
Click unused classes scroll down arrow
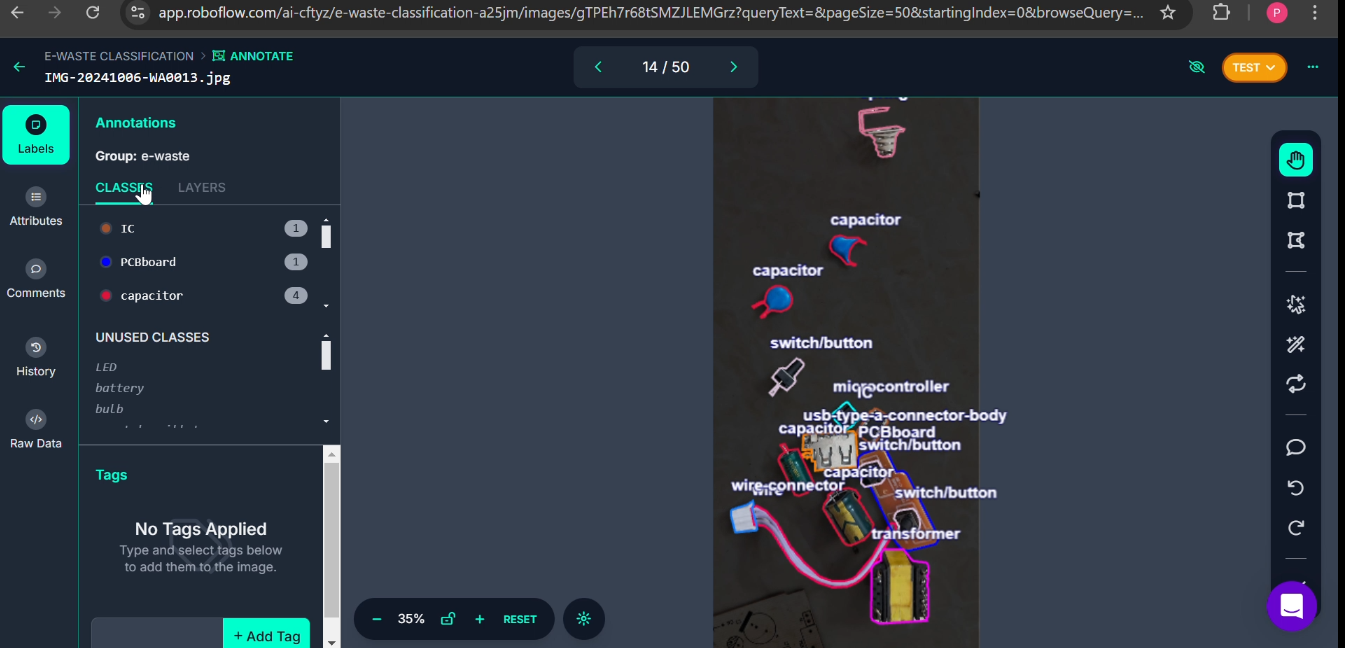pyautogui.click(x=326, y=422)
